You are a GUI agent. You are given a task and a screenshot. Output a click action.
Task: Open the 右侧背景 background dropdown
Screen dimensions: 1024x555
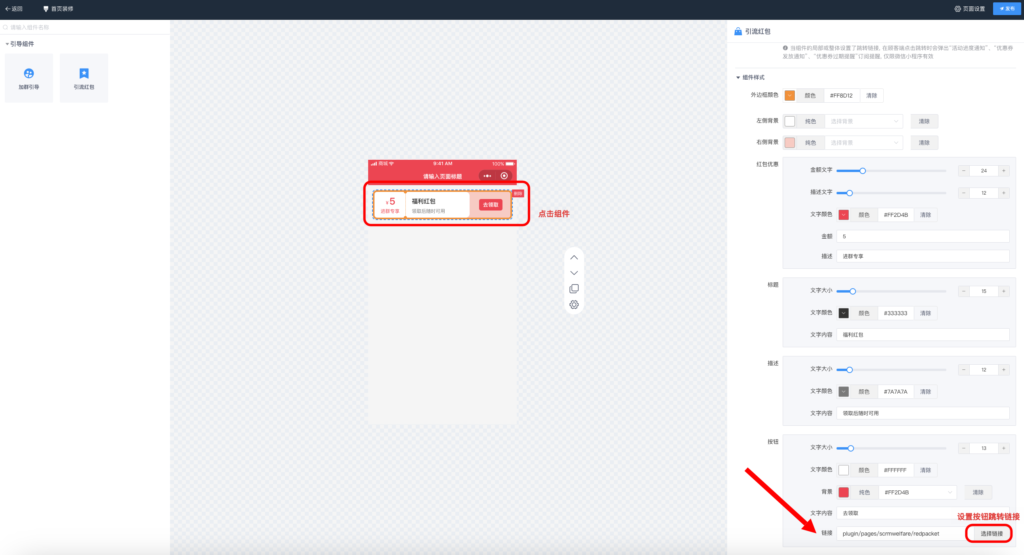tap(865, 143)
